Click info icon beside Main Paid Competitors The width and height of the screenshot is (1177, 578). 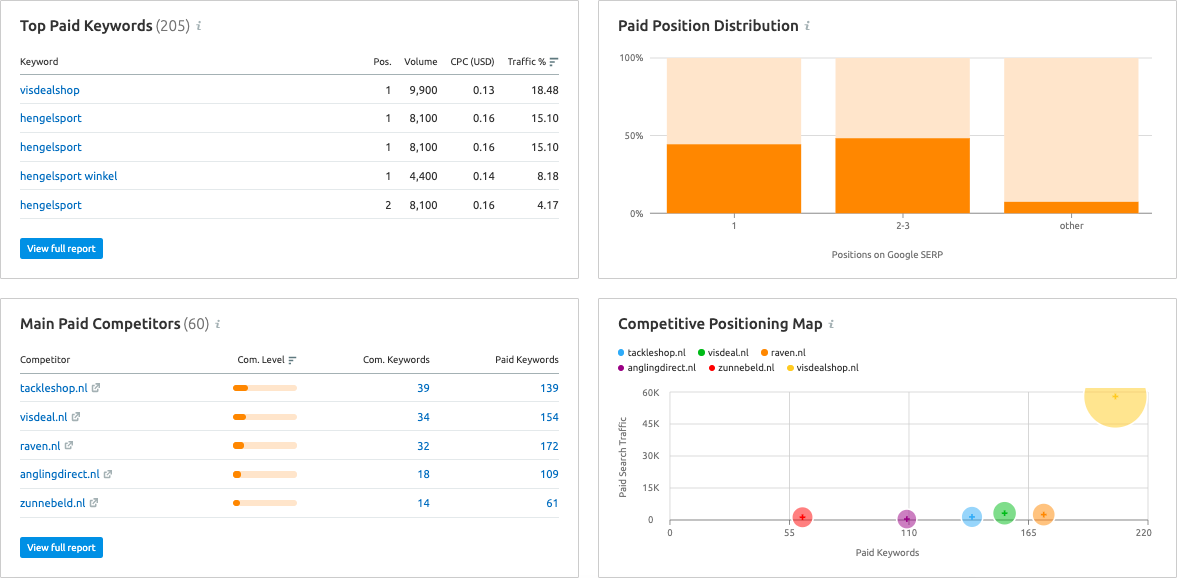point(218,325)
